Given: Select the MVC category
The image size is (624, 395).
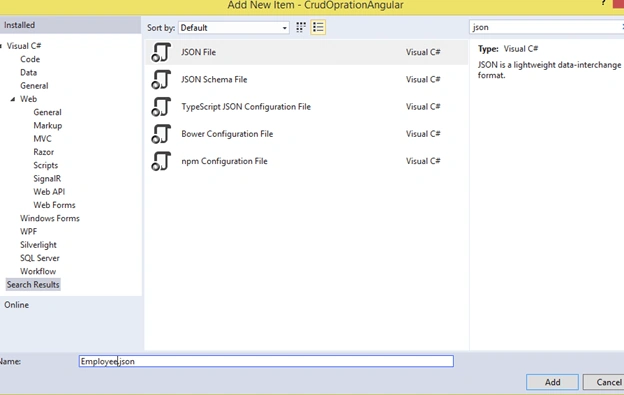Looking at the screenshot, I should pyautogui.click(x=43, y=138).
